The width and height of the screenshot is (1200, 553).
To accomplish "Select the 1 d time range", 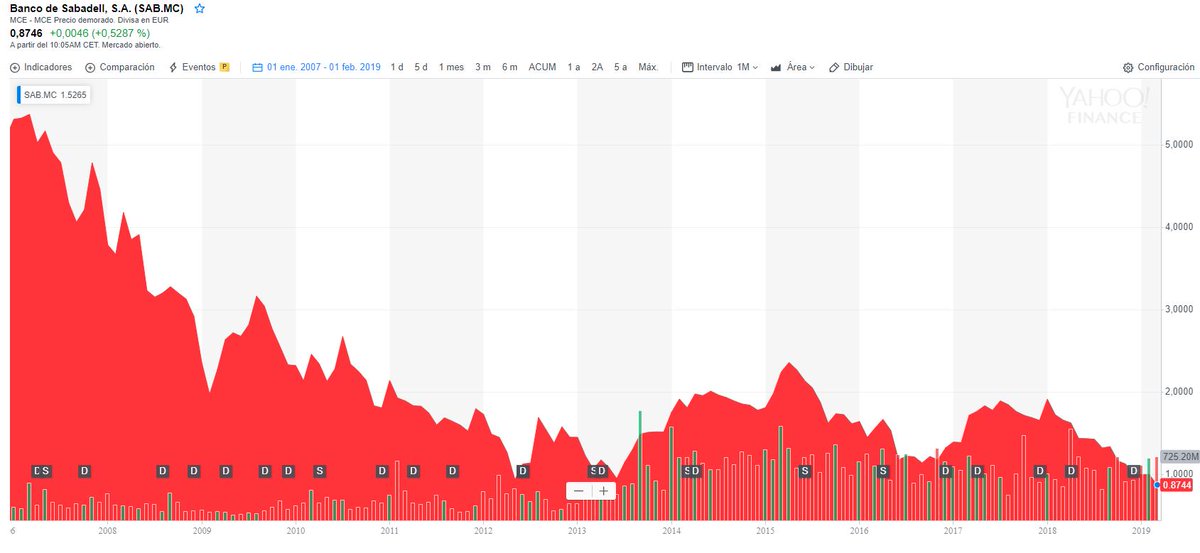I will click(x=397, y=67).
